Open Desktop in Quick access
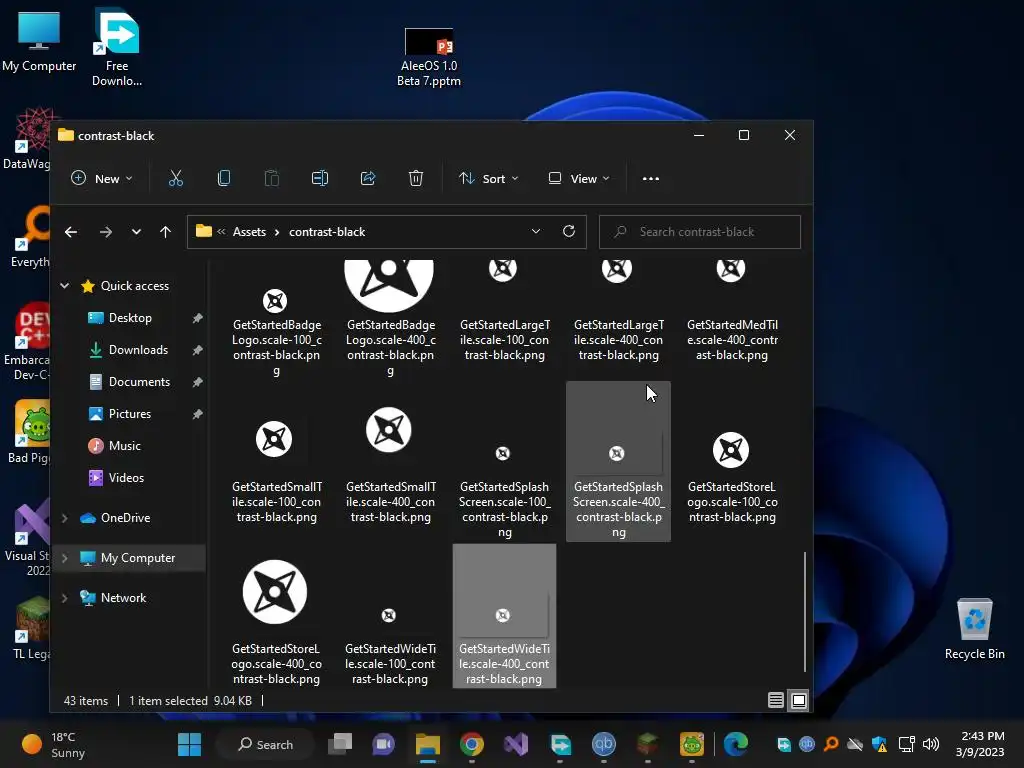This screenshot has width=1024, height=768. point(131,317)
